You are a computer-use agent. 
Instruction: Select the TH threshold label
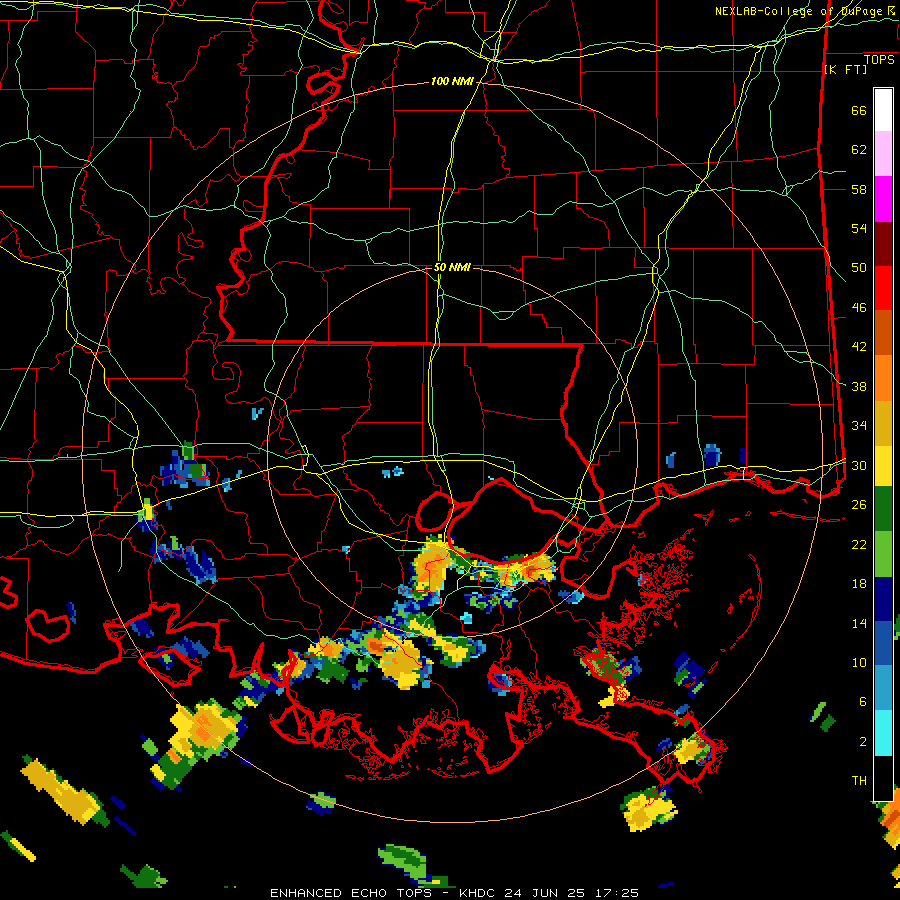point(859,781)
